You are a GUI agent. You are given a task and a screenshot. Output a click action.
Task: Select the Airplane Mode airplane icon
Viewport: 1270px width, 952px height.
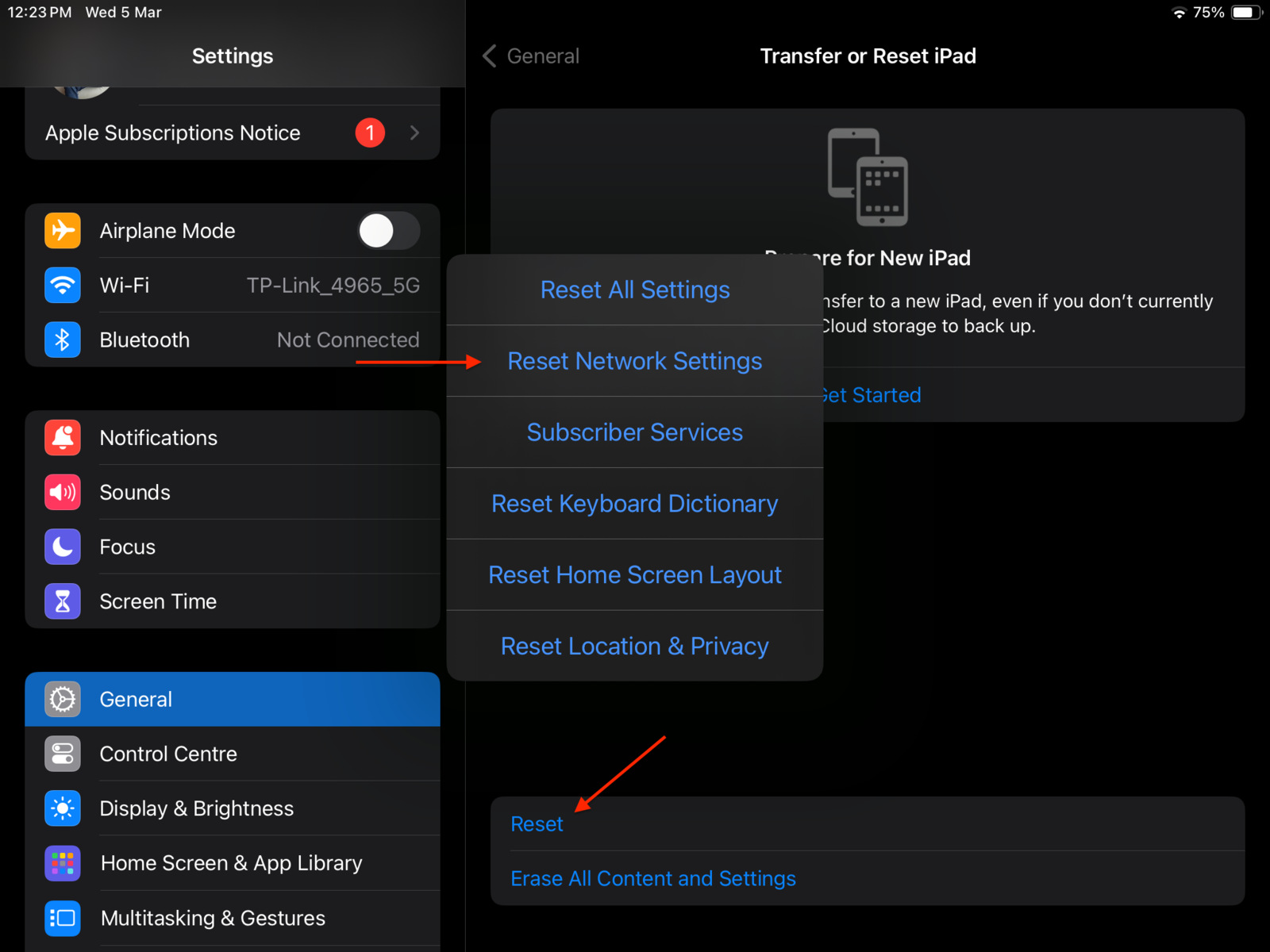[62, 230]
